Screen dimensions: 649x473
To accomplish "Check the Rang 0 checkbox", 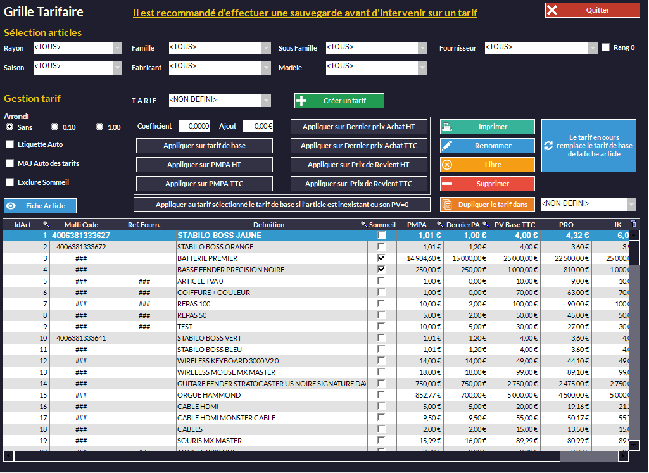I will (606, 47).
